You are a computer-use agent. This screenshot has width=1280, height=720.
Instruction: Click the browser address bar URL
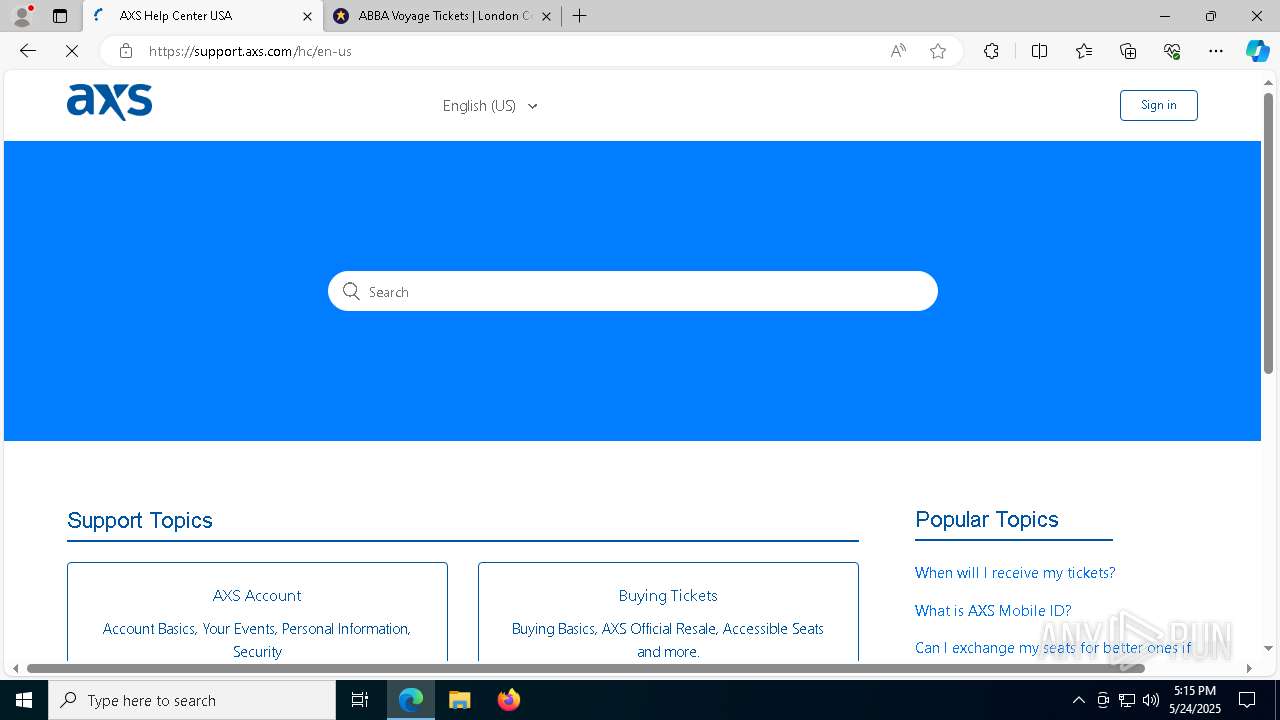[250, 51]
